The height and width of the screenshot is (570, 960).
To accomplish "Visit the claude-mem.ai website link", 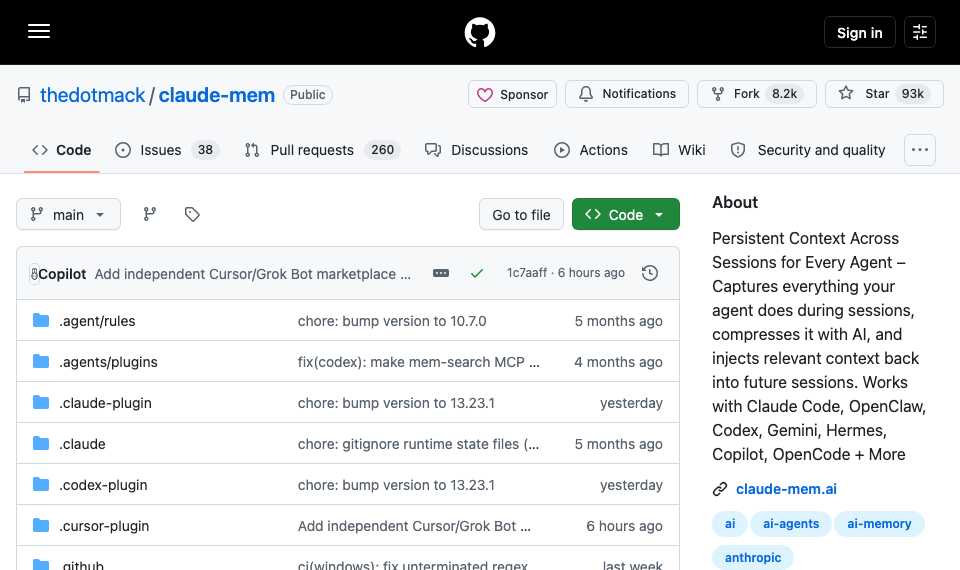I will [786, 489].
